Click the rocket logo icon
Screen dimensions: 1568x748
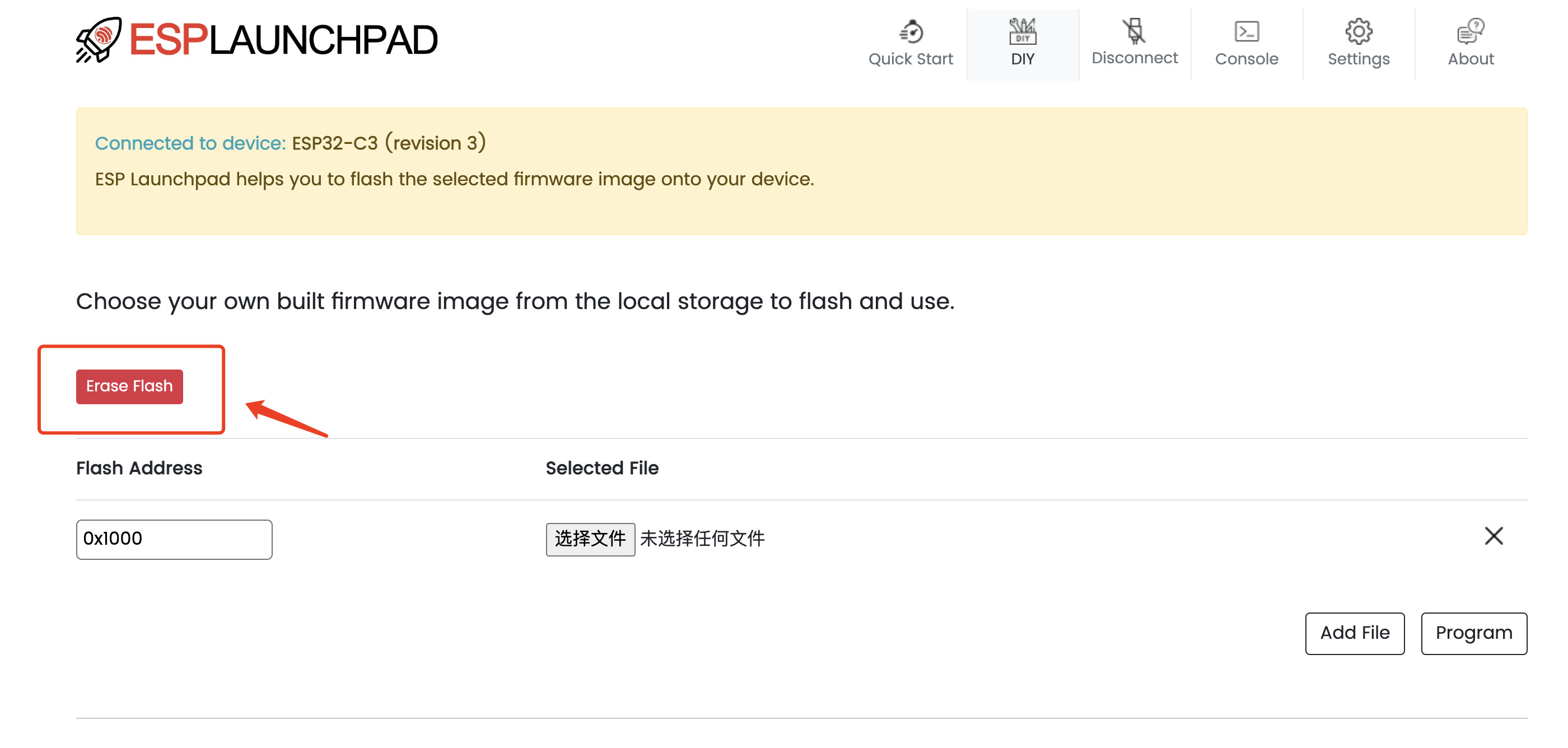click(99, 40)
